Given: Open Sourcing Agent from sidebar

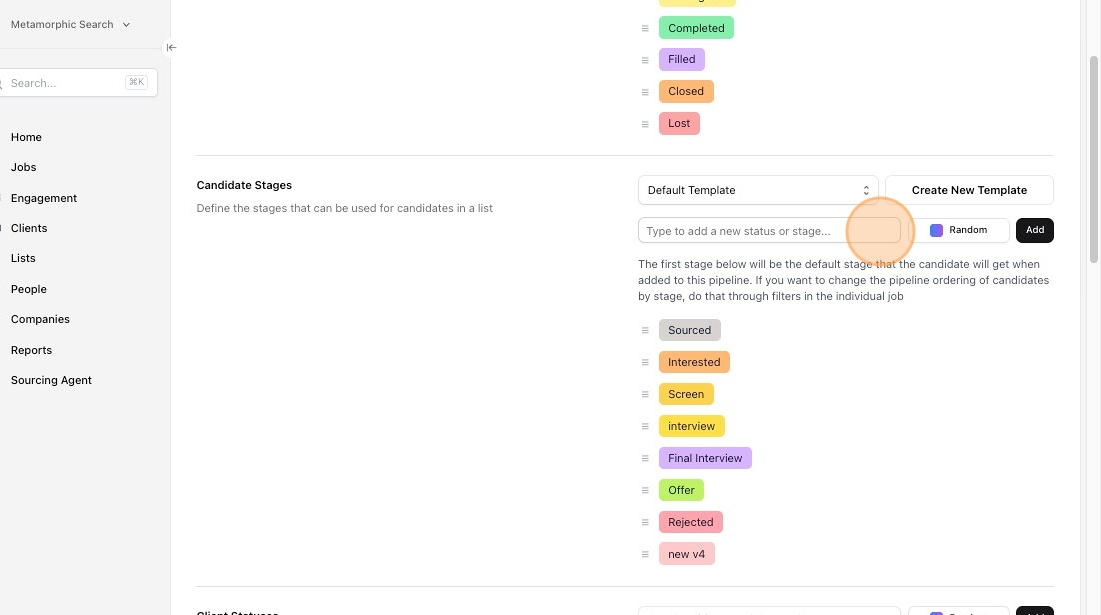Looking at the screenshot, I should click(51, 380).
